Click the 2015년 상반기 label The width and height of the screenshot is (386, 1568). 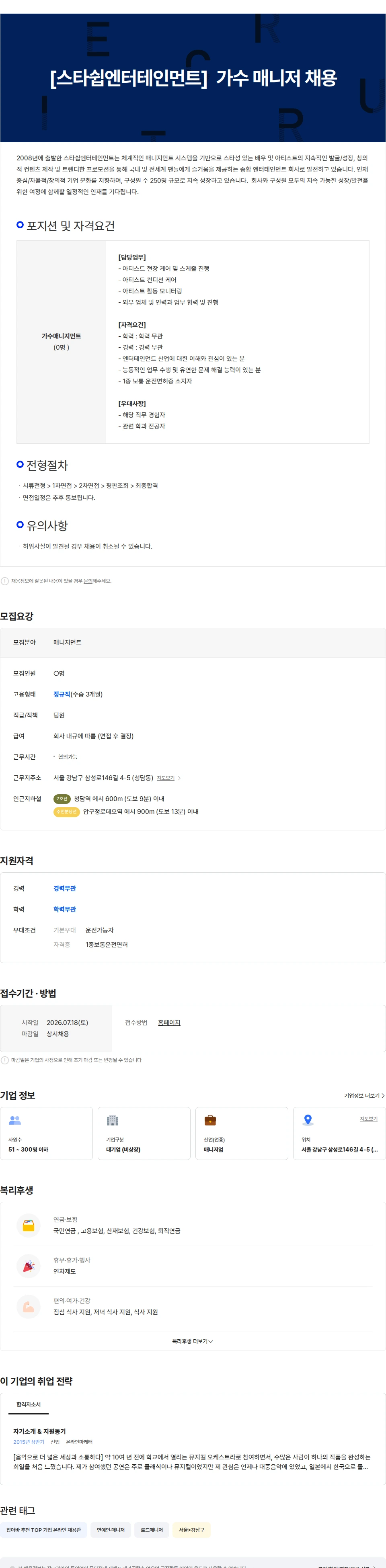pyautogui.click(x=29, y=1442)
